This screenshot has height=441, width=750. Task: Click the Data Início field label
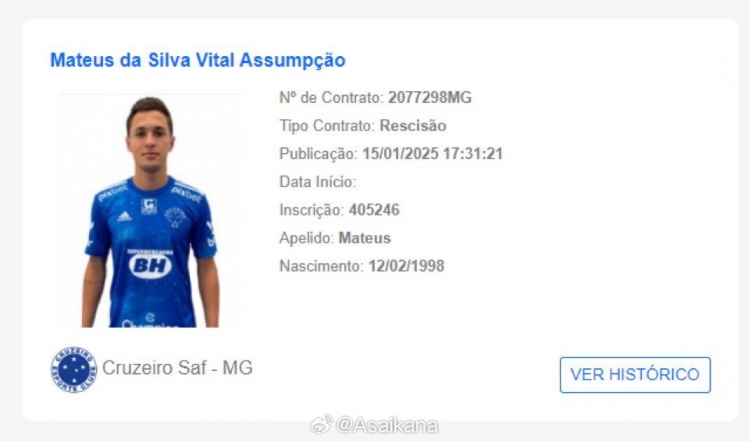click(x=317, y=182)
